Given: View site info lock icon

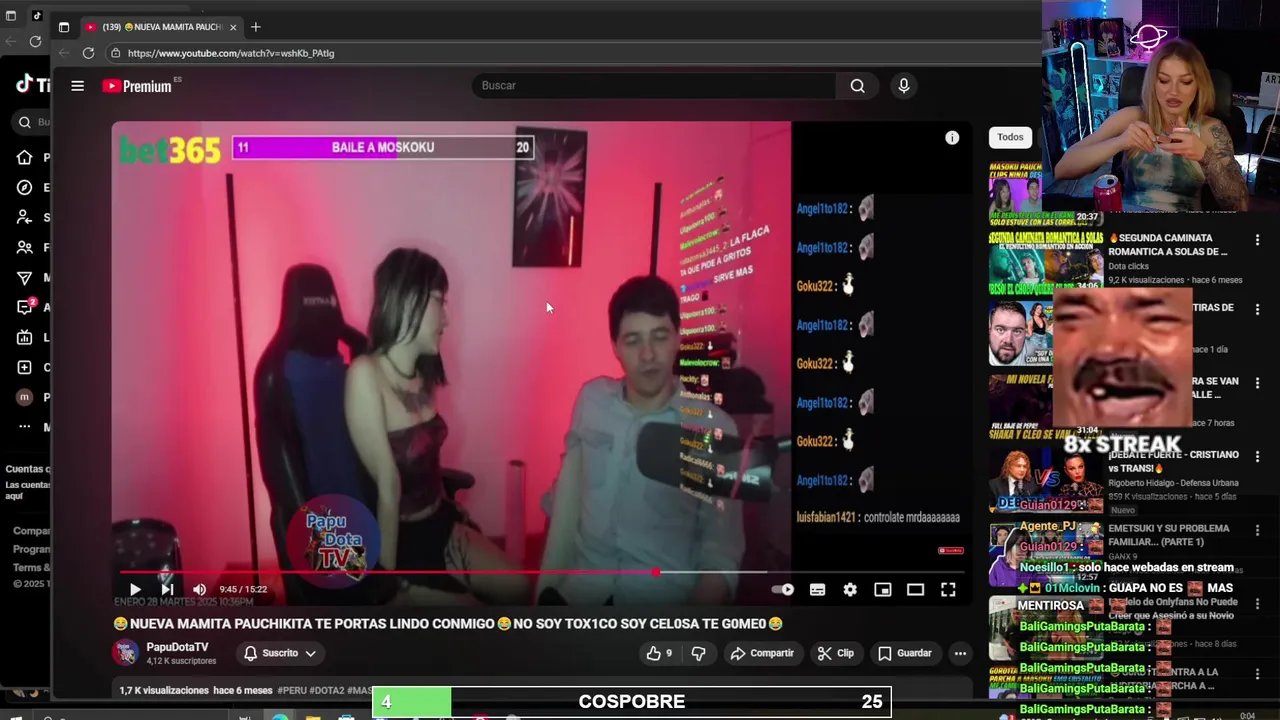Looking at the screenshot, I should pyautogui.click(x=116, y=53).
